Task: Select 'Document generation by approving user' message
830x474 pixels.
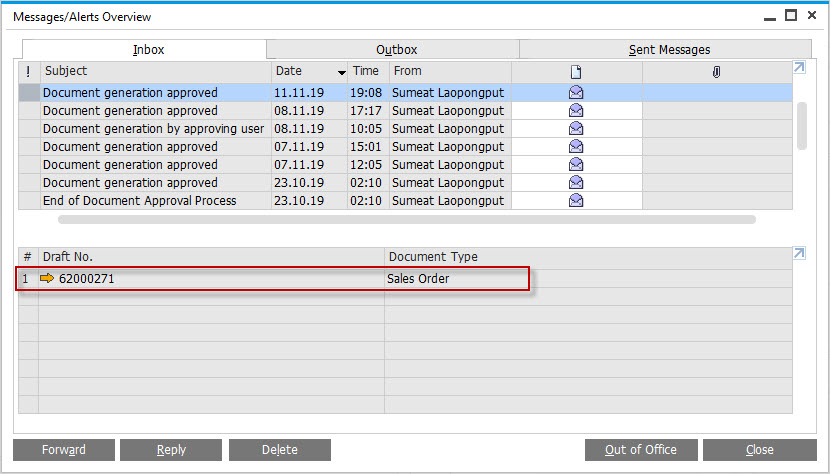Action: [x=154, y=129]
